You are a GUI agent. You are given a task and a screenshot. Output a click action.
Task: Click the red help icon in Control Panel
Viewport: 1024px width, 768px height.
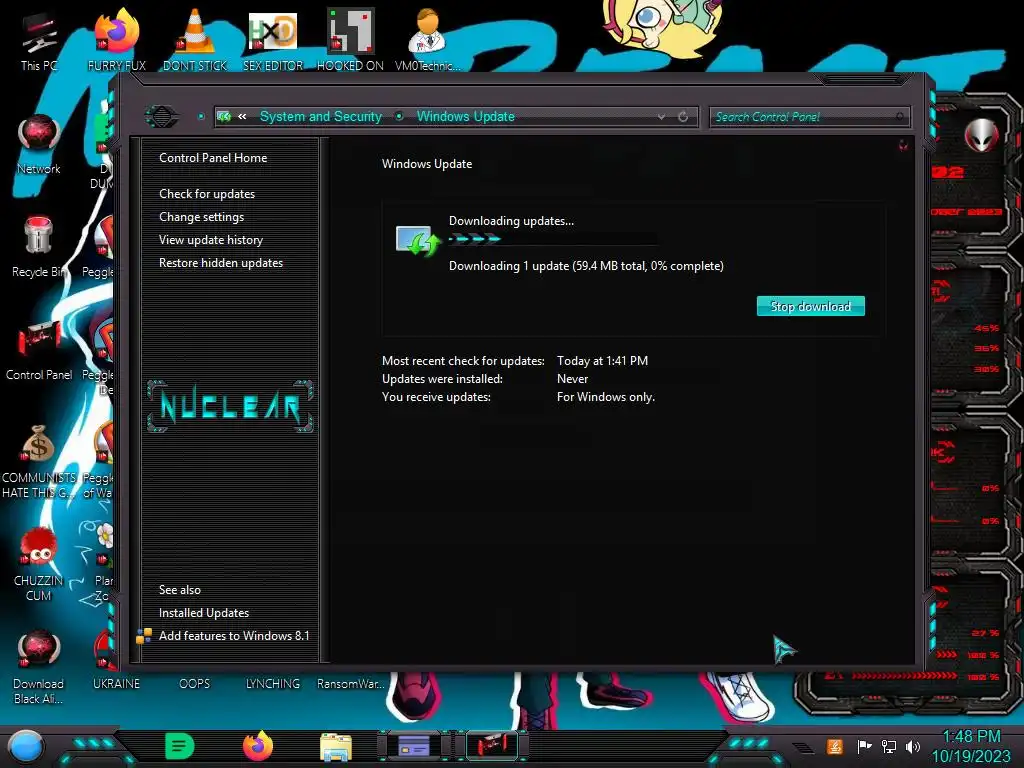903,145
